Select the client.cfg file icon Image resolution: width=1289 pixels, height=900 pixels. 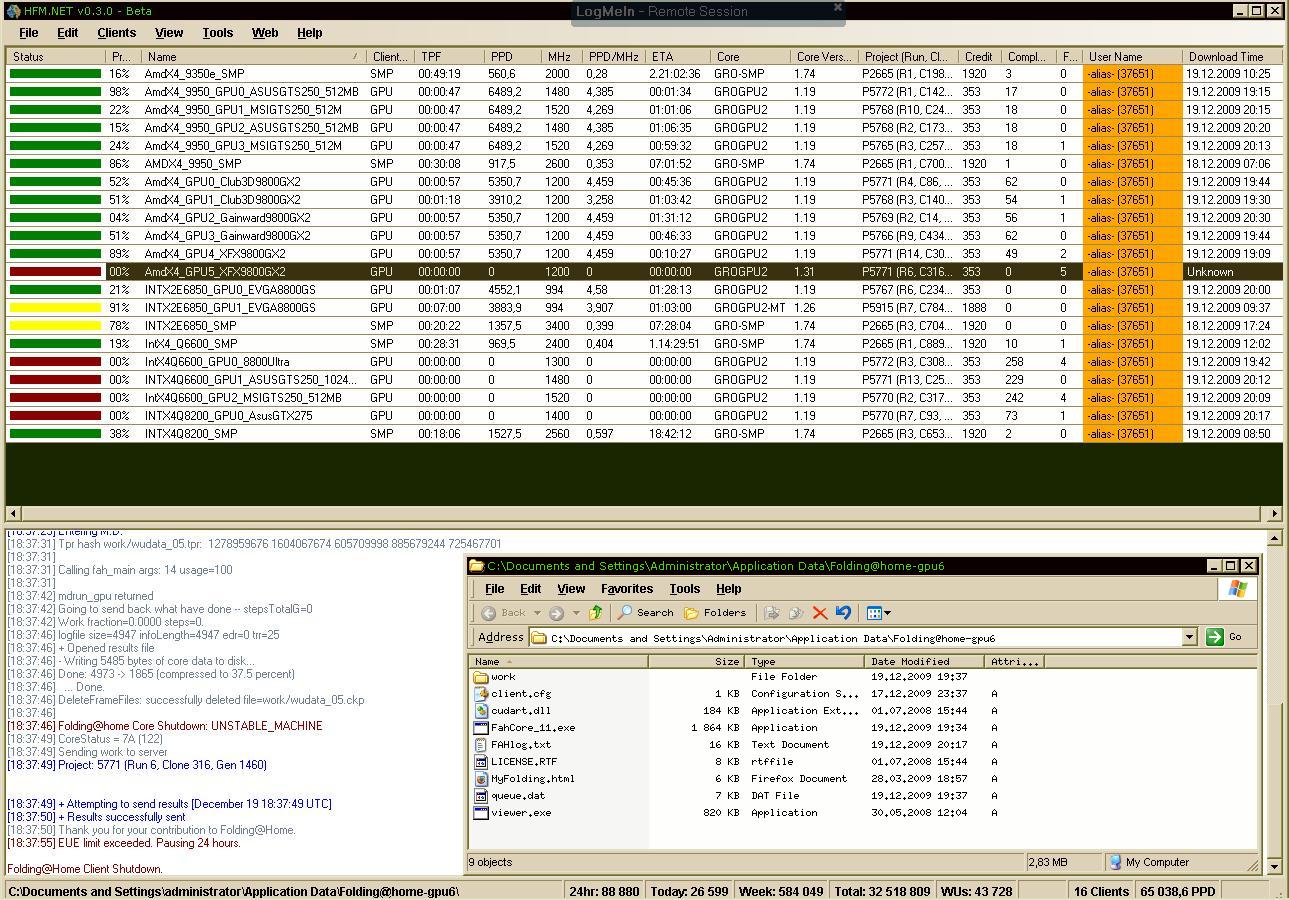click(x=480, y=694)
